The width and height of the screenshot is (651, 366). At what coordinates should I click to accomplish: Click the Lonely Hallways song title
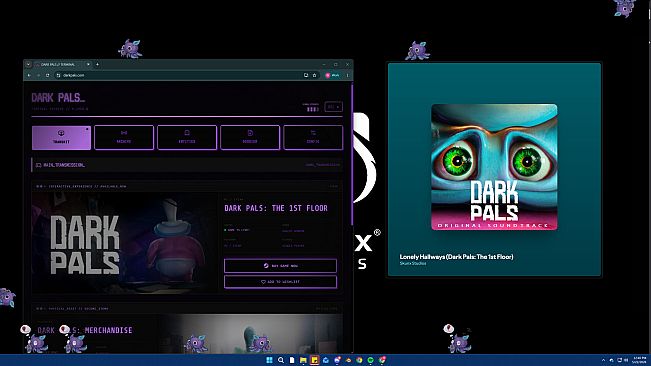(x=456, y=256)
